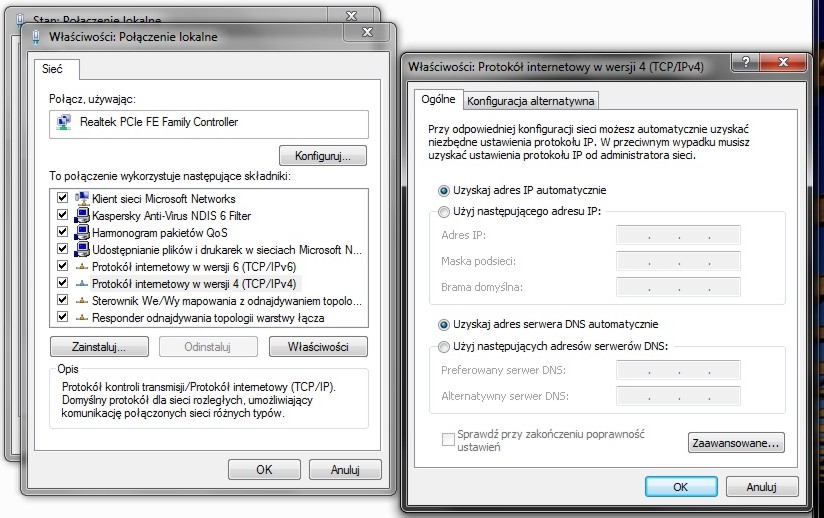This screenshot has height=518, width=824.
Task: Close the Stan: Połączenie lokalne window behind
Action: pyautogui.click(x=352, y=15)
